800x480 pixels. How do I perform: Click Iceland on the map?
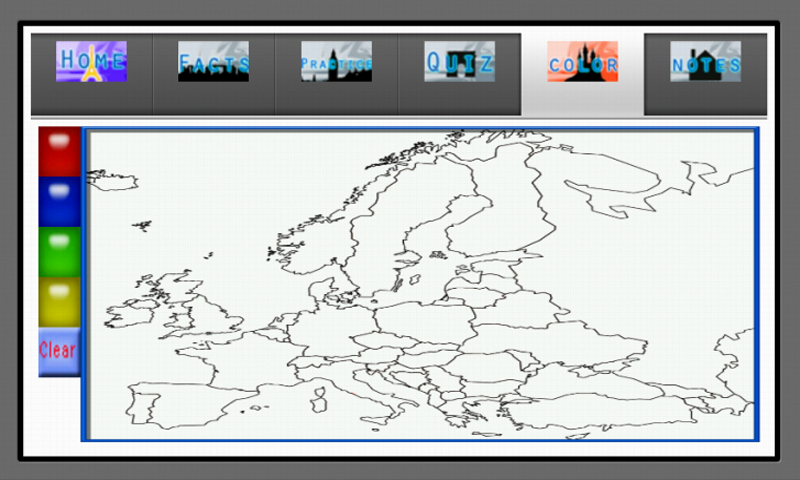pos(112,181)
